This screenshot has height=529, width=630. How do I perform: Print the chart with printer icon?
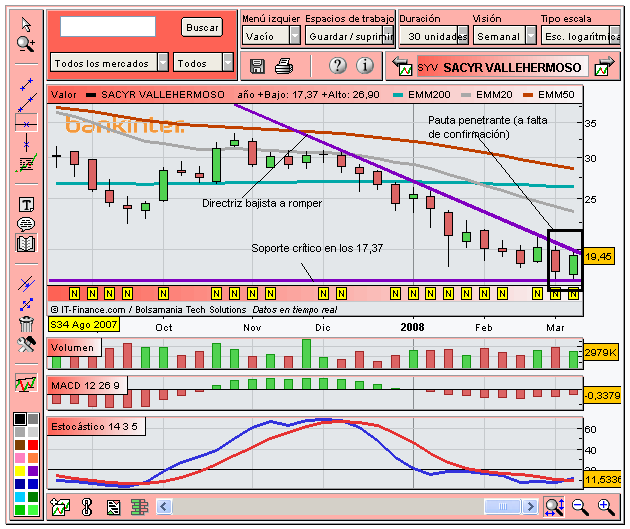pyautogui.click(x=284, y=66)
